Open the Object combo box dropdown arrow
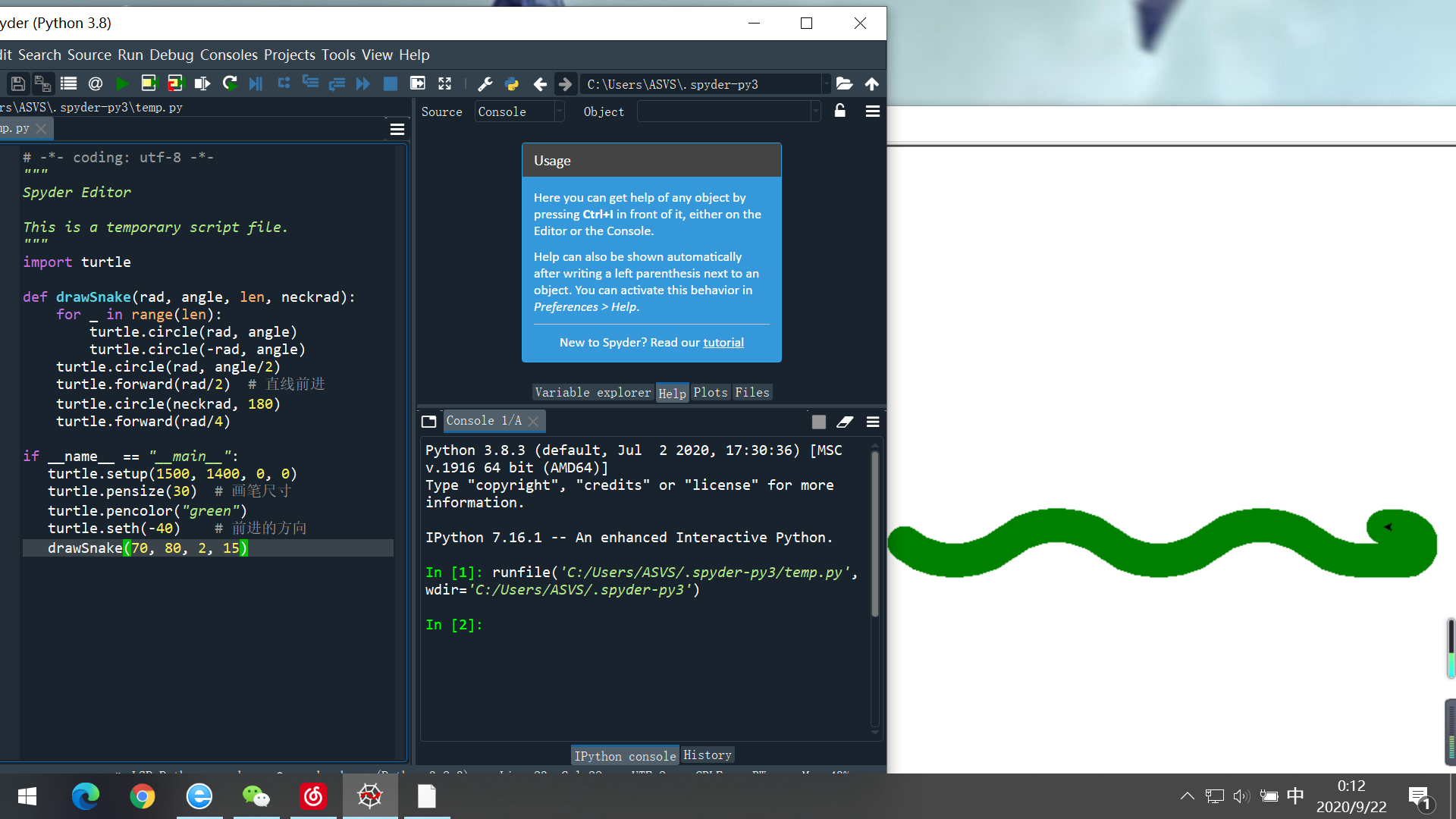1456x819 pixels. (816, 111)
